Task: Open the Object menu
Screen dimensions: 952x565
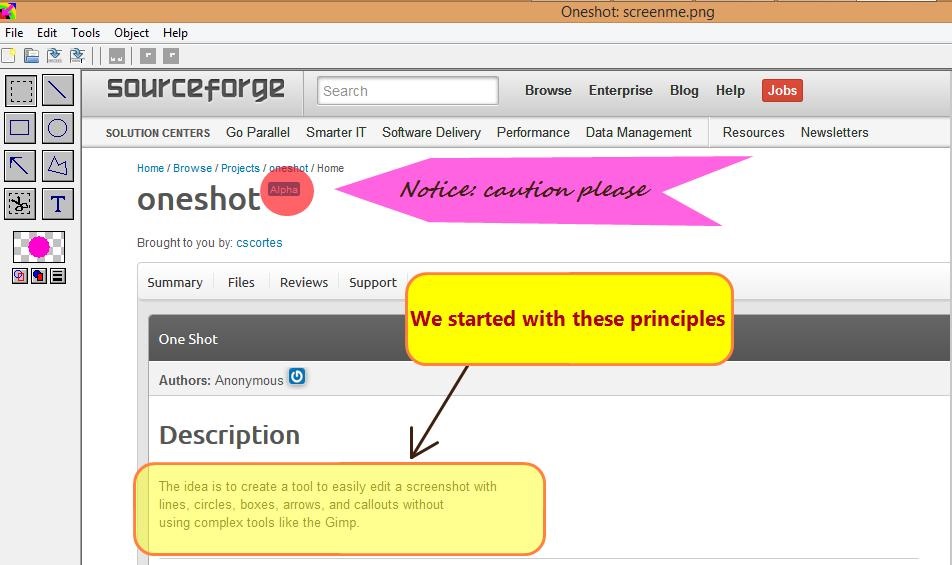Action: [x=131, y=33]
